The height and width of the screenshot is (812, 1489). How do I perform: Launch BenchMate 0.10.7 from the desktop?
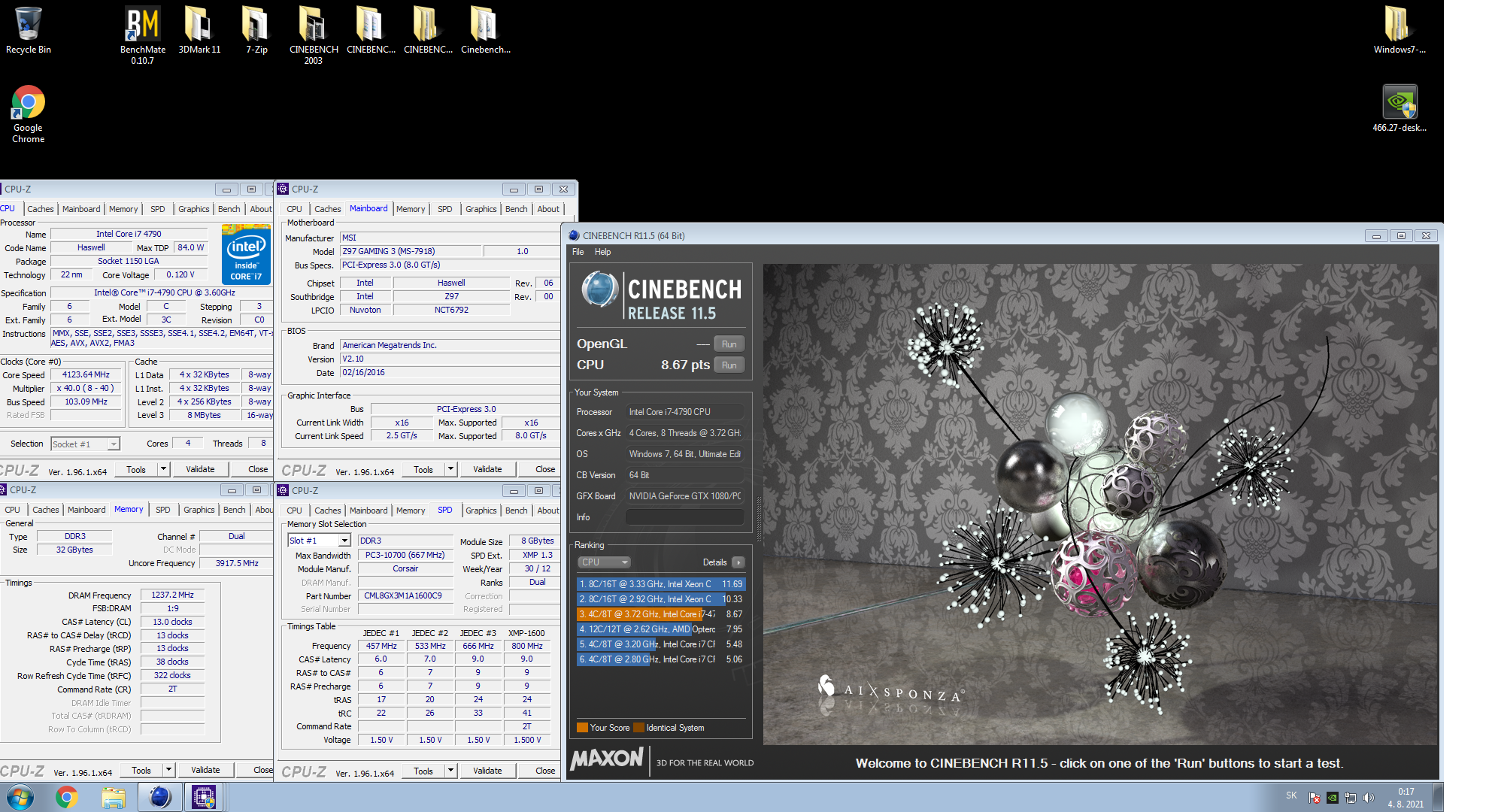click(143, 35)
